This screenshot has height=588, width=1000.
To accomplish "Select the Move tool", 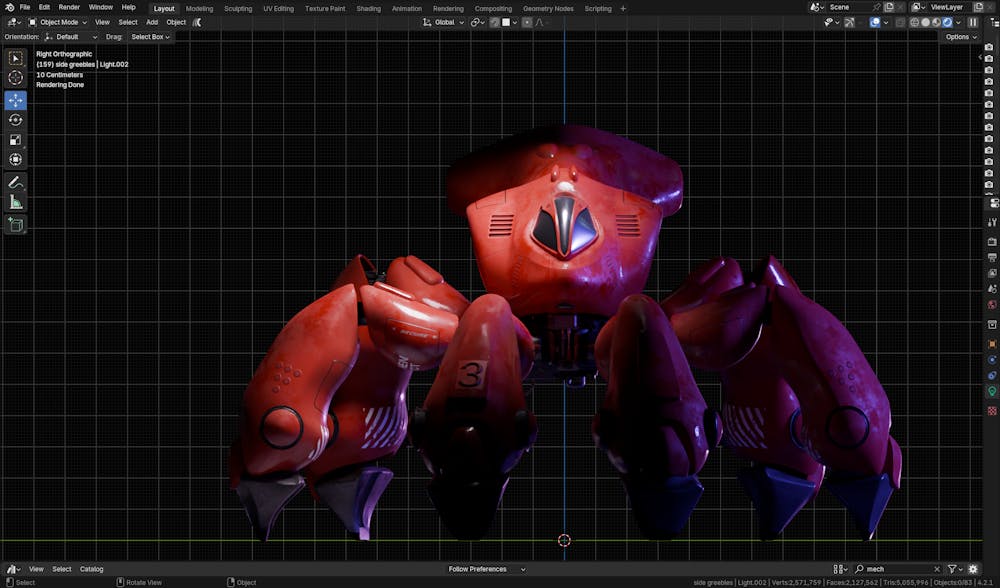I will click(15, 100).
